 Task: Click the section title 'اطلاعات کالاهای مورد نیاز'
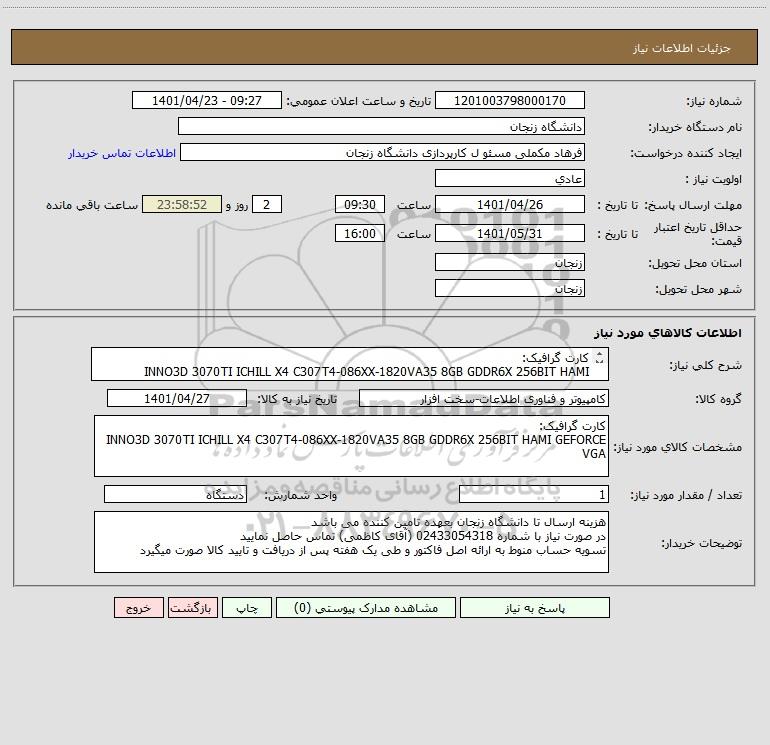(x=668, y=333)
